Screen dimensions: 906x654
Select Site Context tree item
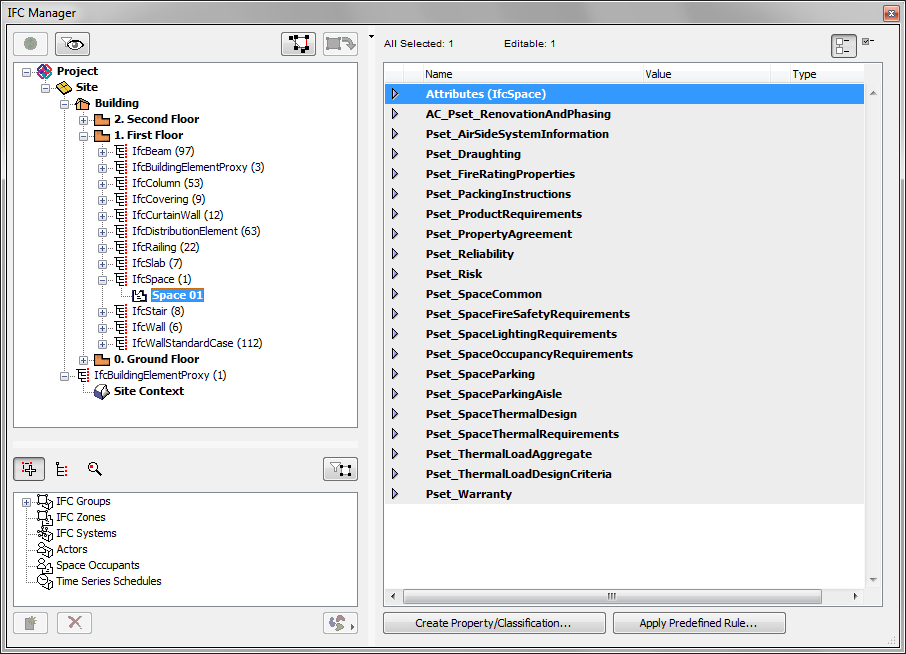(x=148, y=391)
